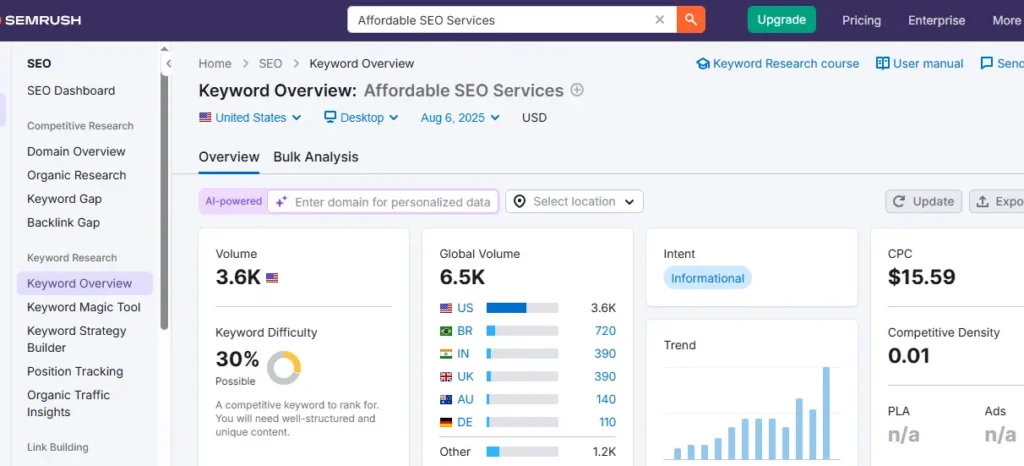
Task: Click the DE volume value 110
Action: (x=607, y=422)
